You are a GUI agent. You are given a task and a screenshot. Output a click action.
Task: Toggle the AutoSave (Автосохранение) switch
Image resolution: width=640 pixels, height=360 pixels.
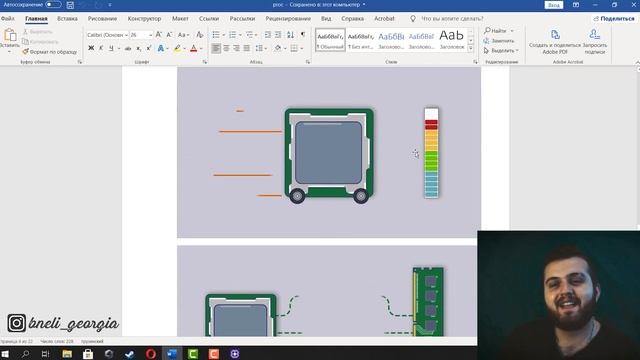[x=53, y=4]
